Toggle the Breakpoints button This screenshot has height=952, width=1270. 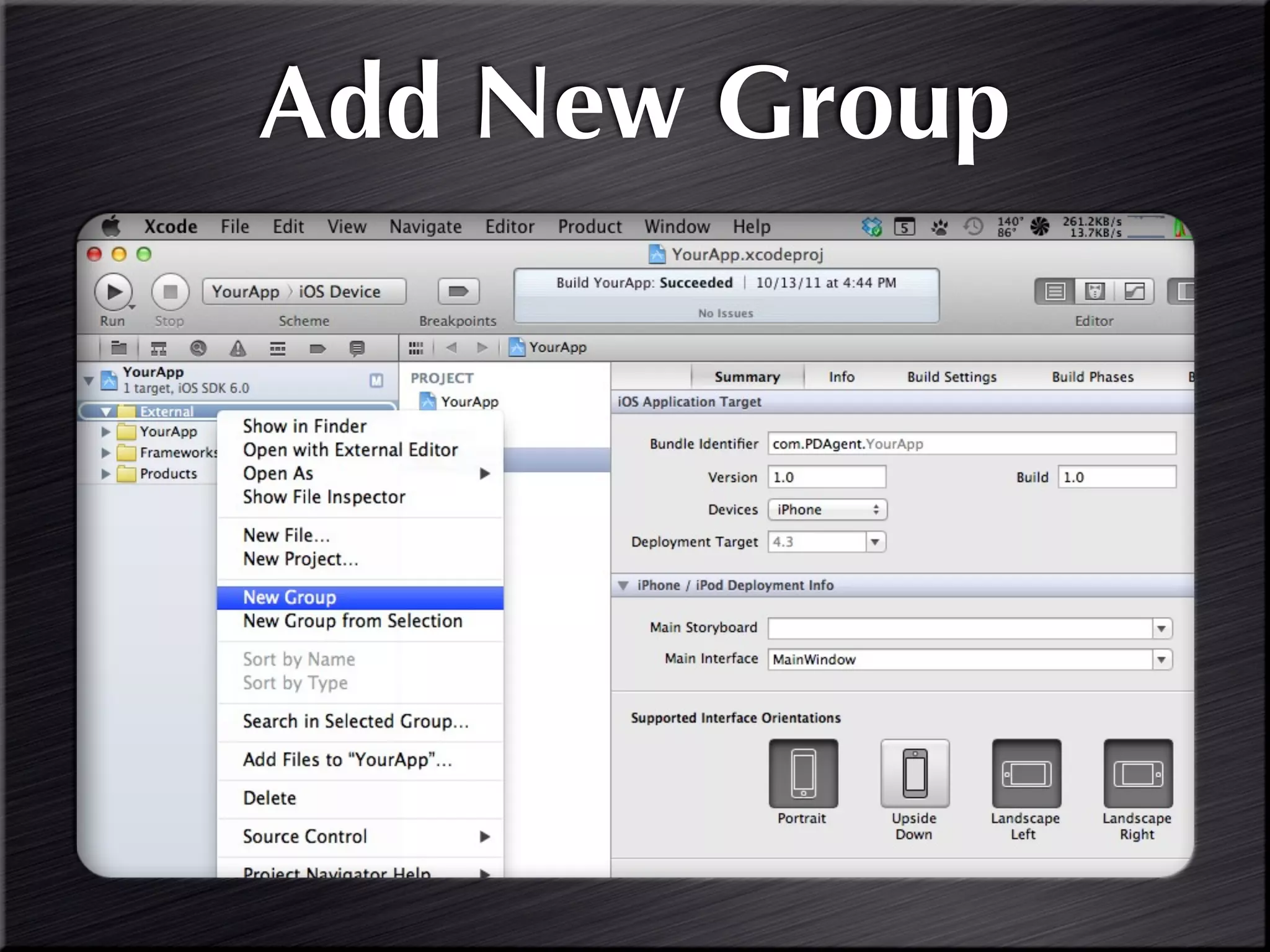(458, 291)
